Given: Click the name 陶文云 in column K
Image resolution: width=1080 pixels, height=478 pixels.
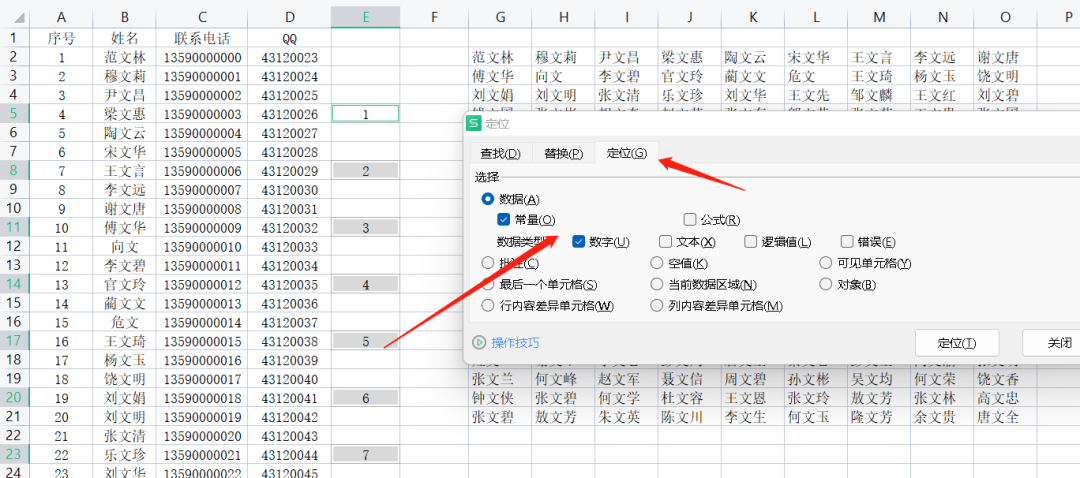Looking at the screenshot, I should pyautogui.click(x=745, y=58).
